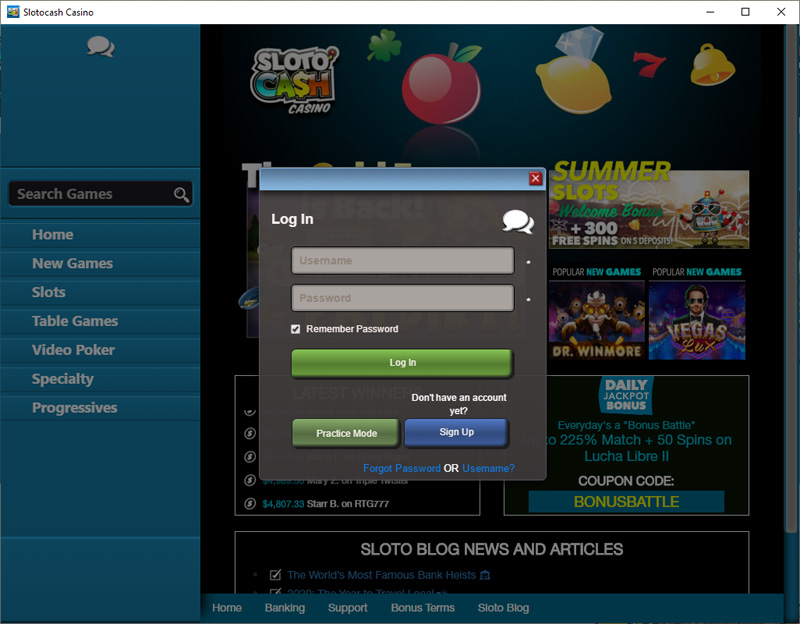Open the forgot Username? link
Viewport: 800px width, 624px height.
[488, 468]
